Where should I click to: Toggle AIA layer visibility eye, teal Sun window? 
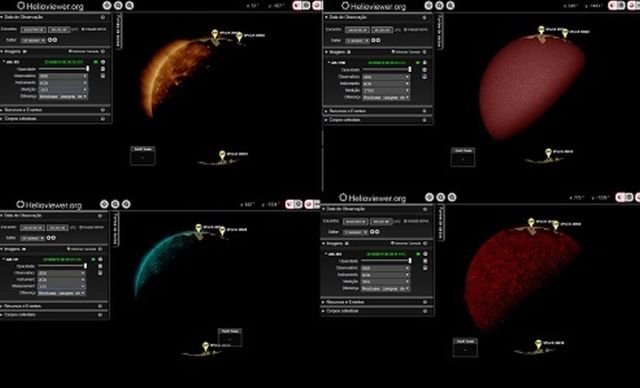click(x=93, y=259)
